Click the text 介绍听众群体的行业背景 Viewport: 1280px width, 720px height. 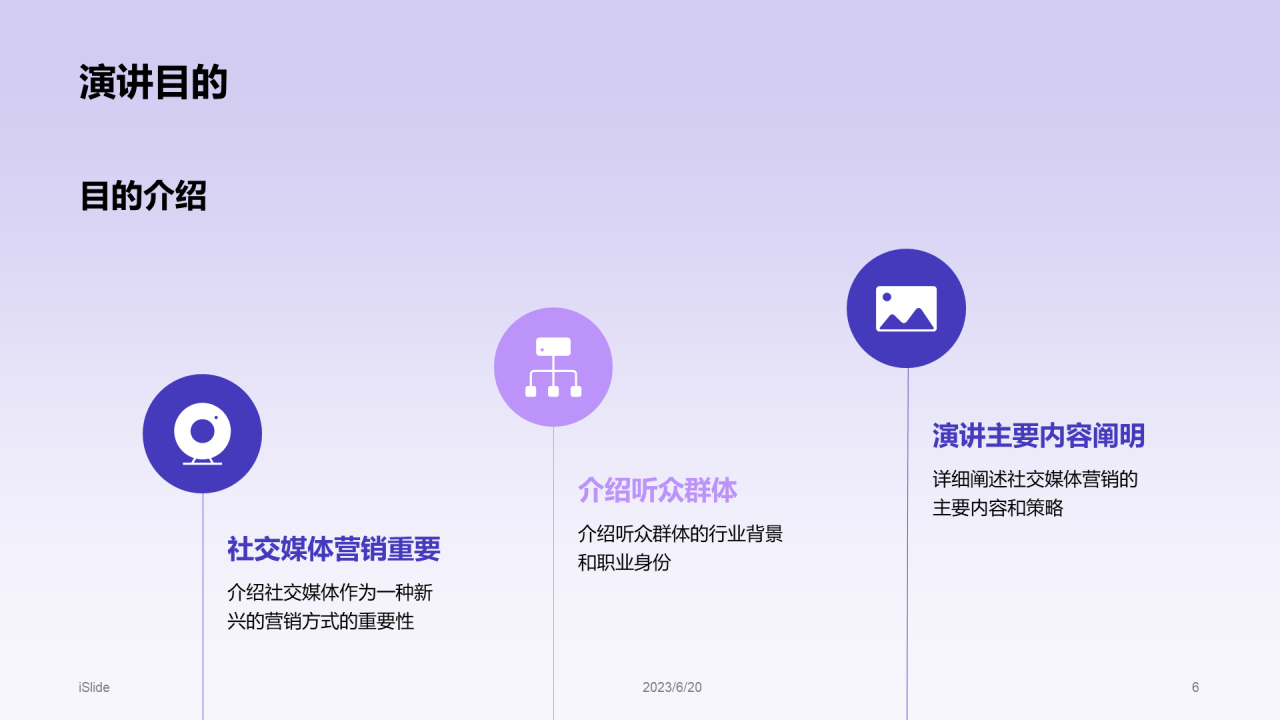point(681,534)
